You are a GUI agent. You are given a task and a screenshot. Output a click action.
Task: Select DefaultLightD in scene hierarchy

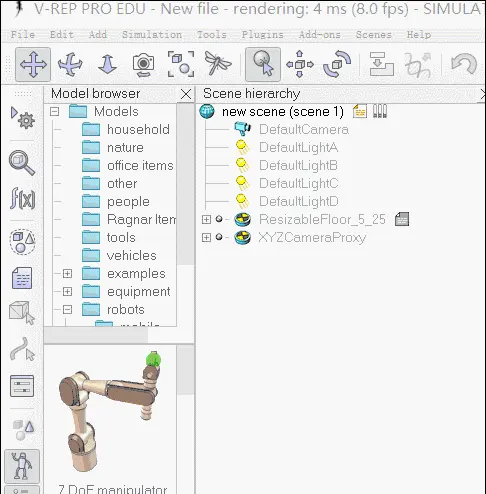(x=299, y=201)
